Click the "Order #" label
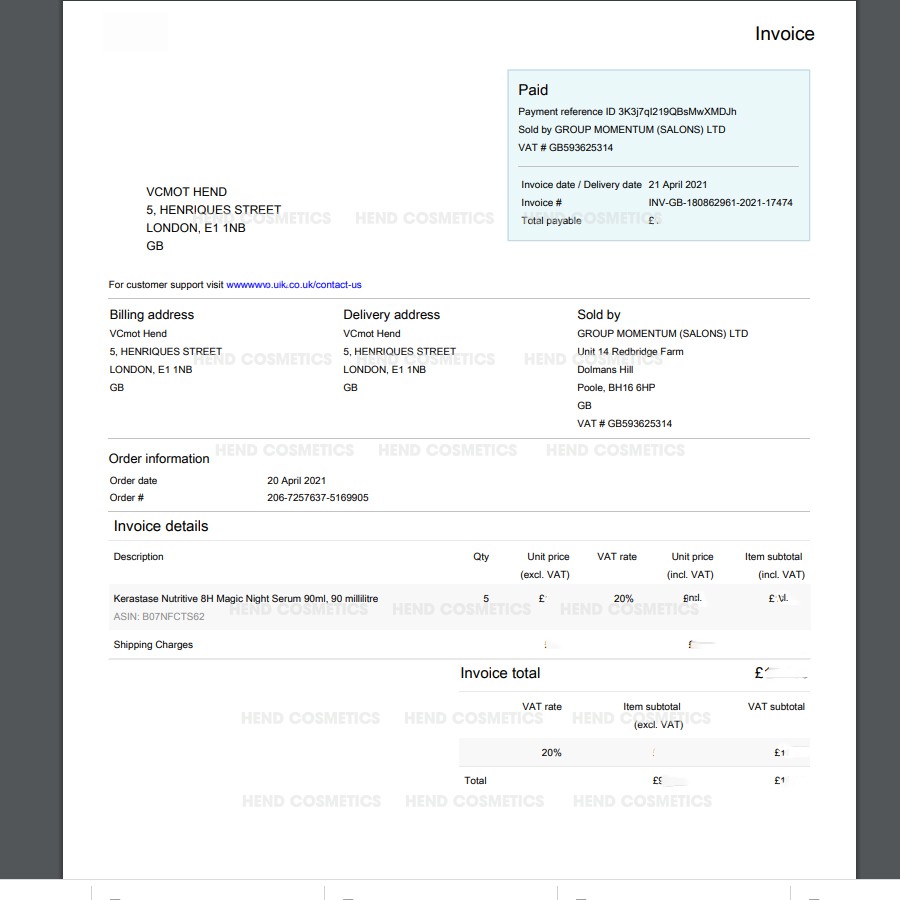Image resolution: width=900 pixels, height=900 pixels. click(127, 498)
